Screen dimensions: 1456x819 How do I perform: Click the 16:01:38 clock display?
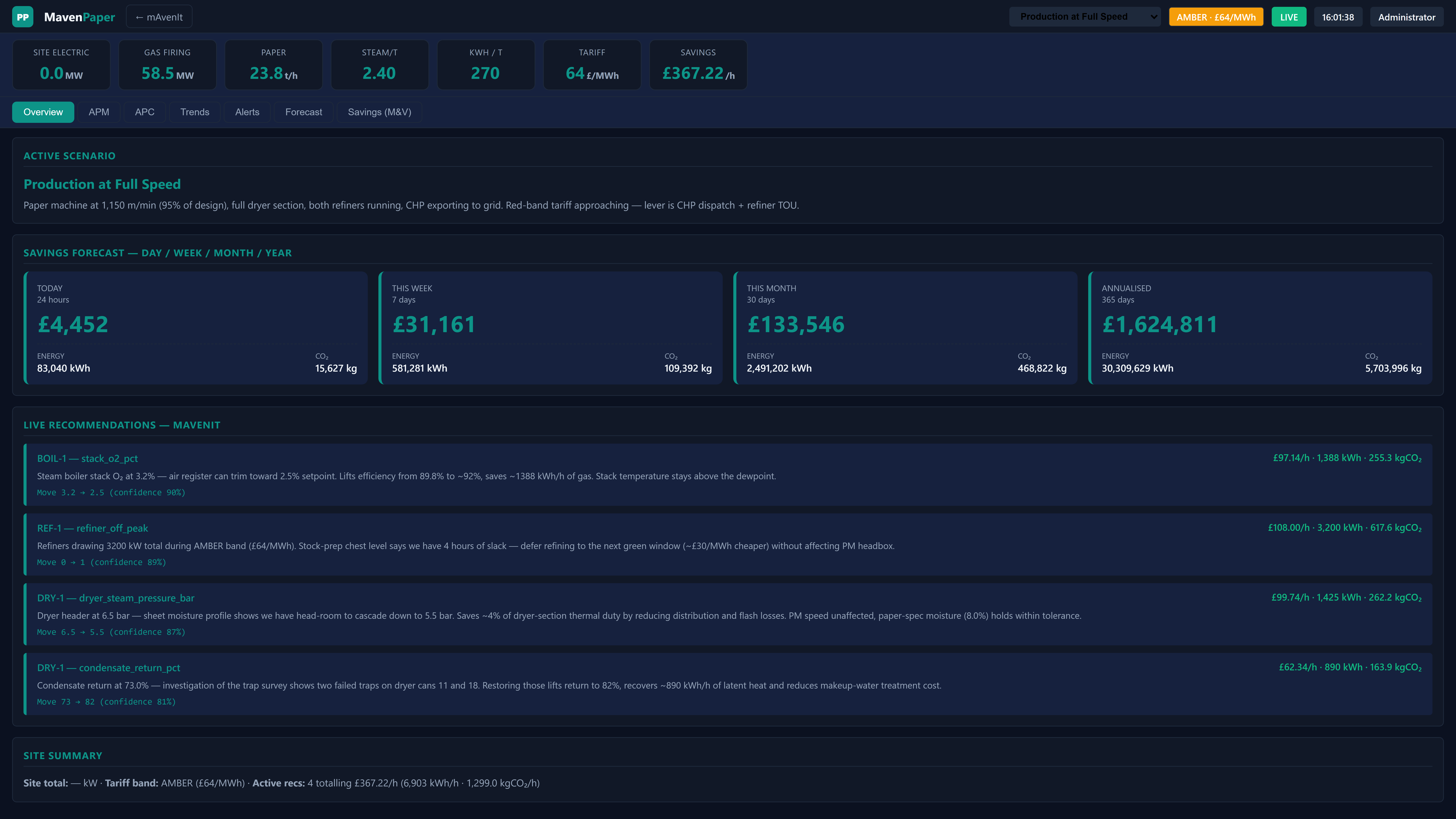click(x=1338, y=17)
